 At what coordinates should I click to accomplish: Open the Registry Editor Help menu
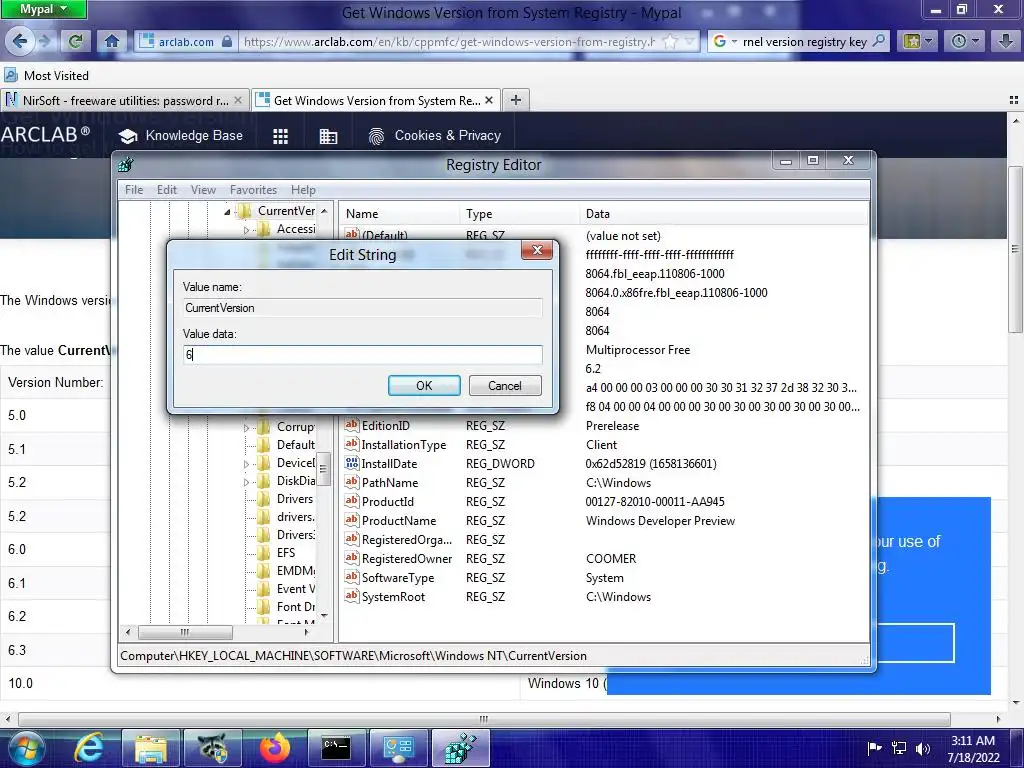[x=303, y=189]
